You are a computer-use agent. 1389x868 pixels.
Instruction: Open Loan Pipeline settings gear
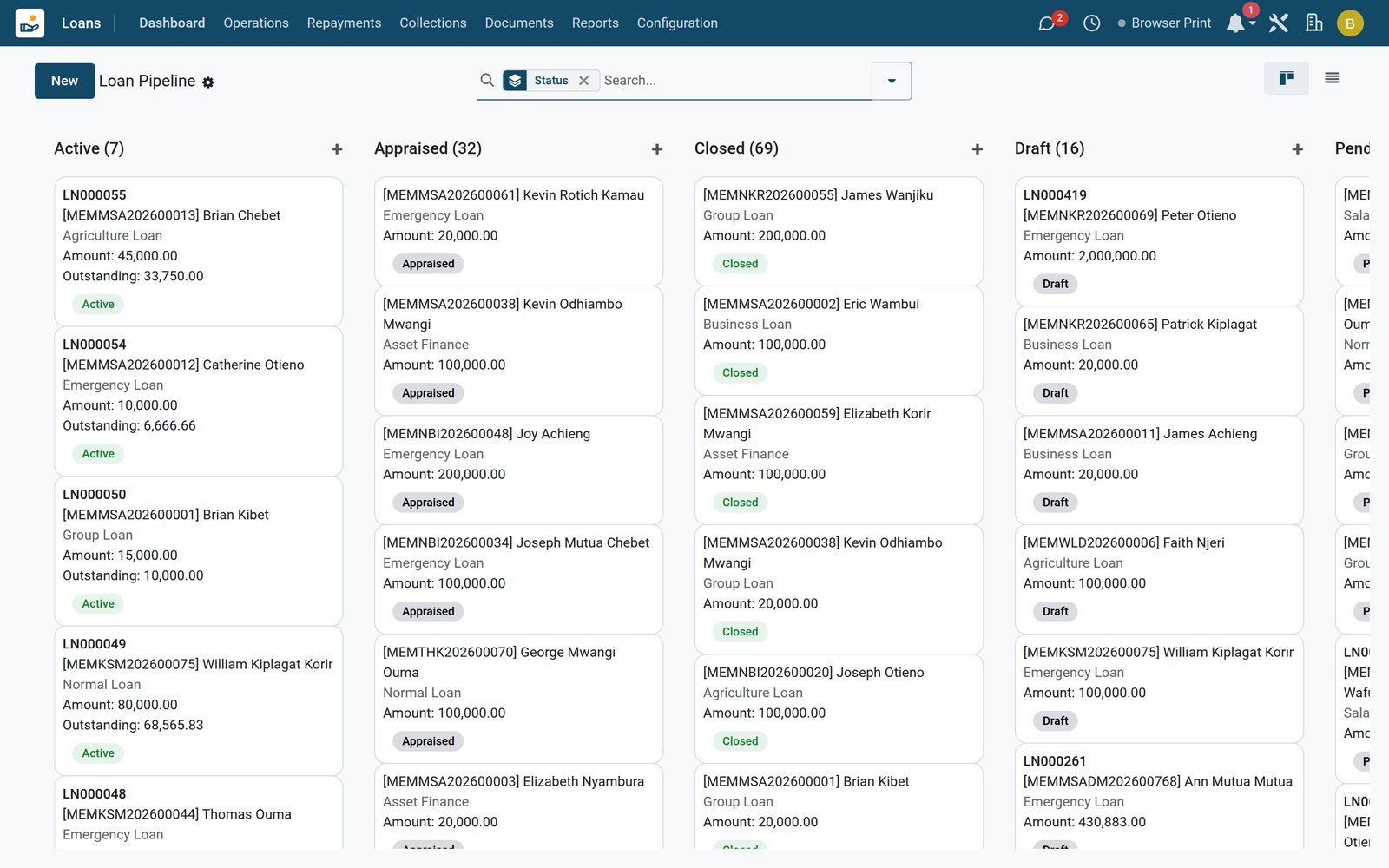pos(208,82)
